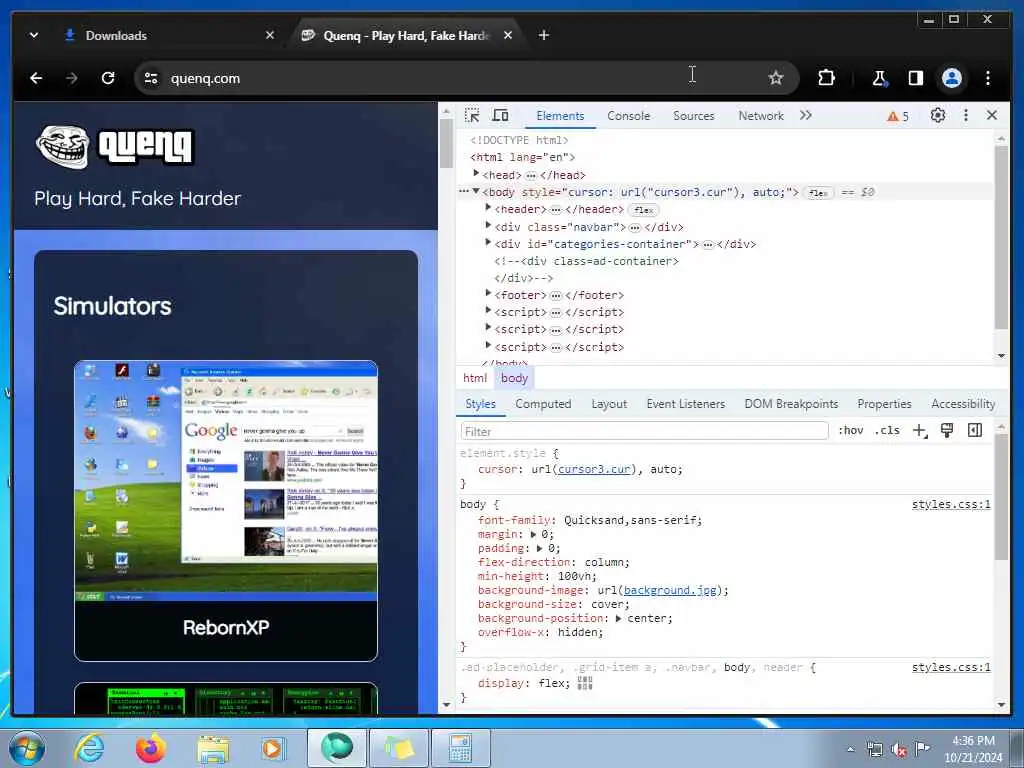Open the Chrome three-dot menu
The height and width of the screenshot is (768, 1024).
pos(988,78)
